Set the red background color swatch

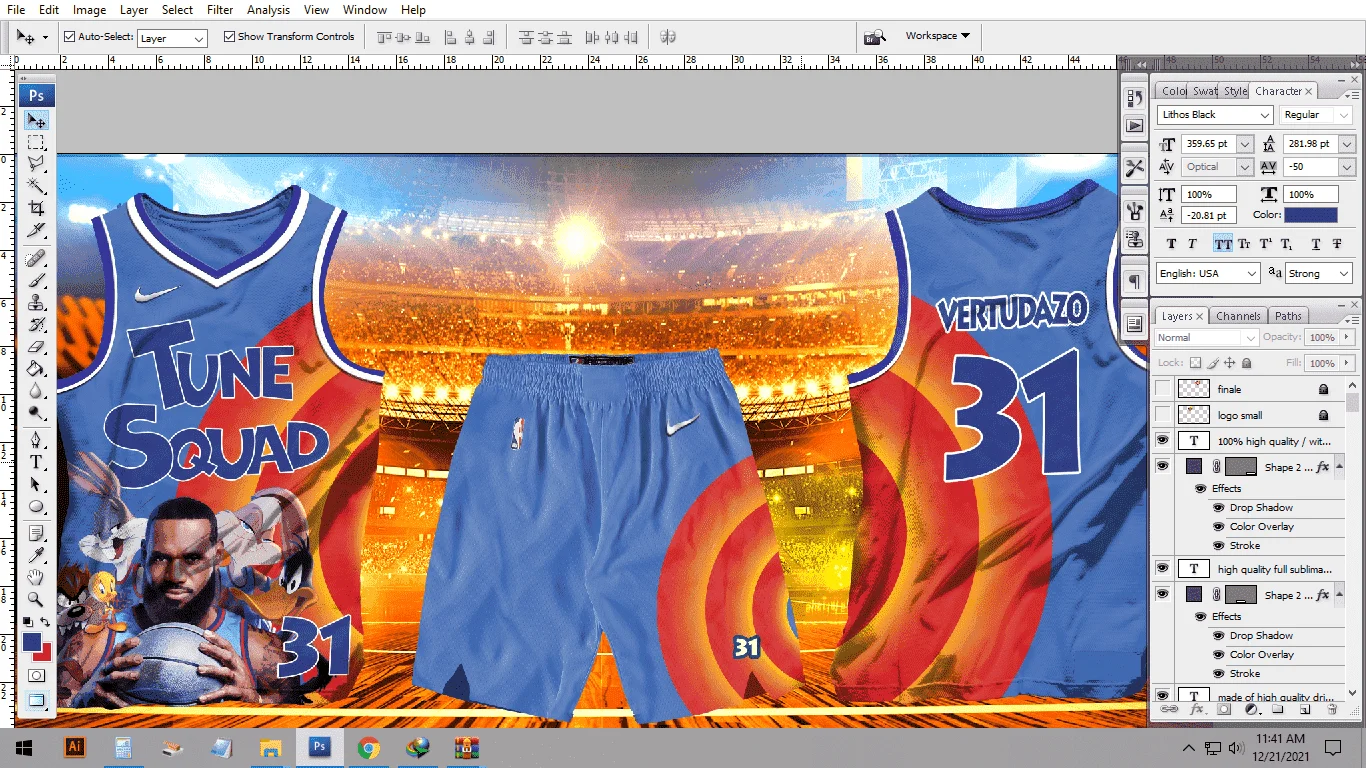coord(46,655)
